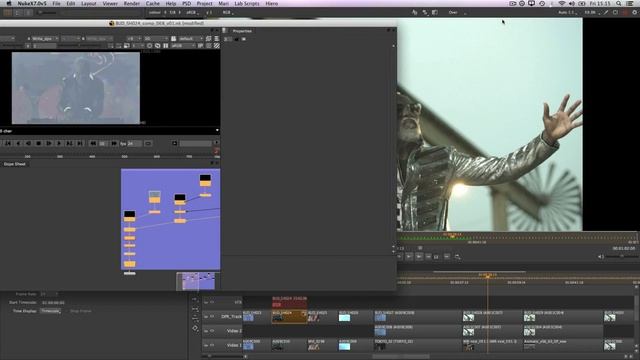This screenshot has height=360, width=640.
Task: Toggle the frame range lock icon
Action: click(x=174, y=143)
